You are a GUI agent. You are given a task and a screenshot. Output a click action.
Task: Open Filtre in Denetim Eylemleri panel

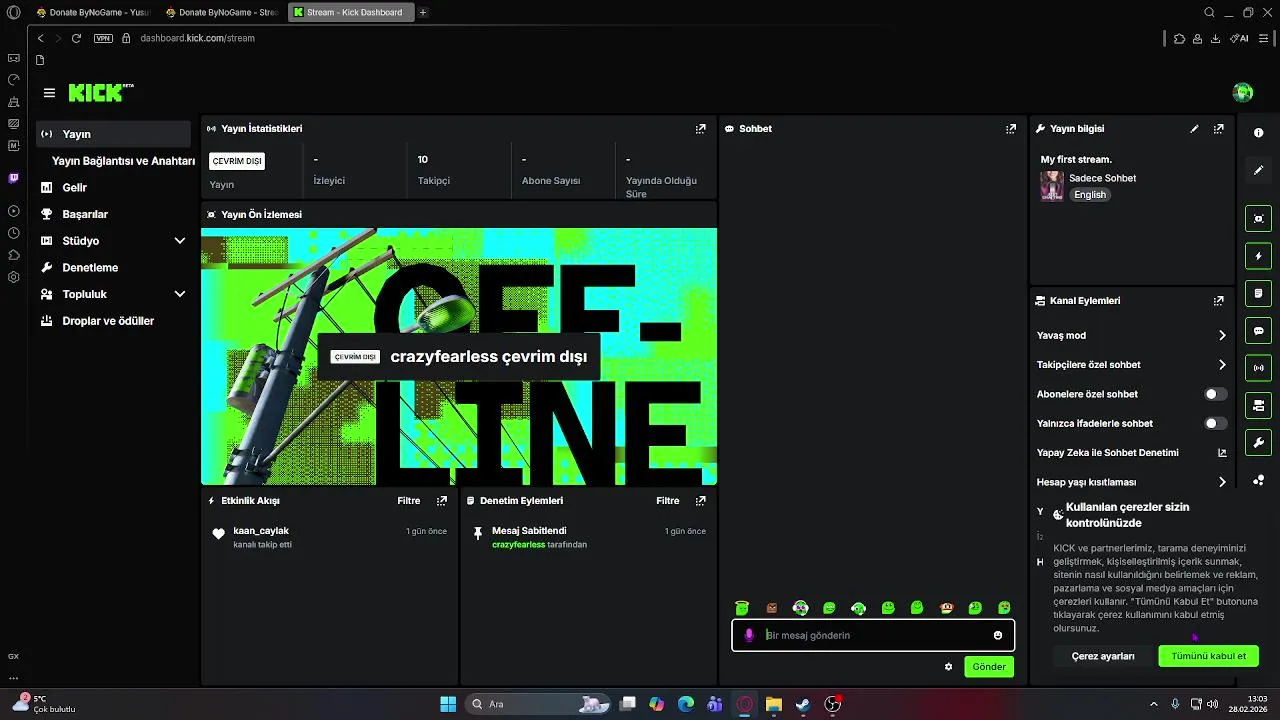click(667, 501)
